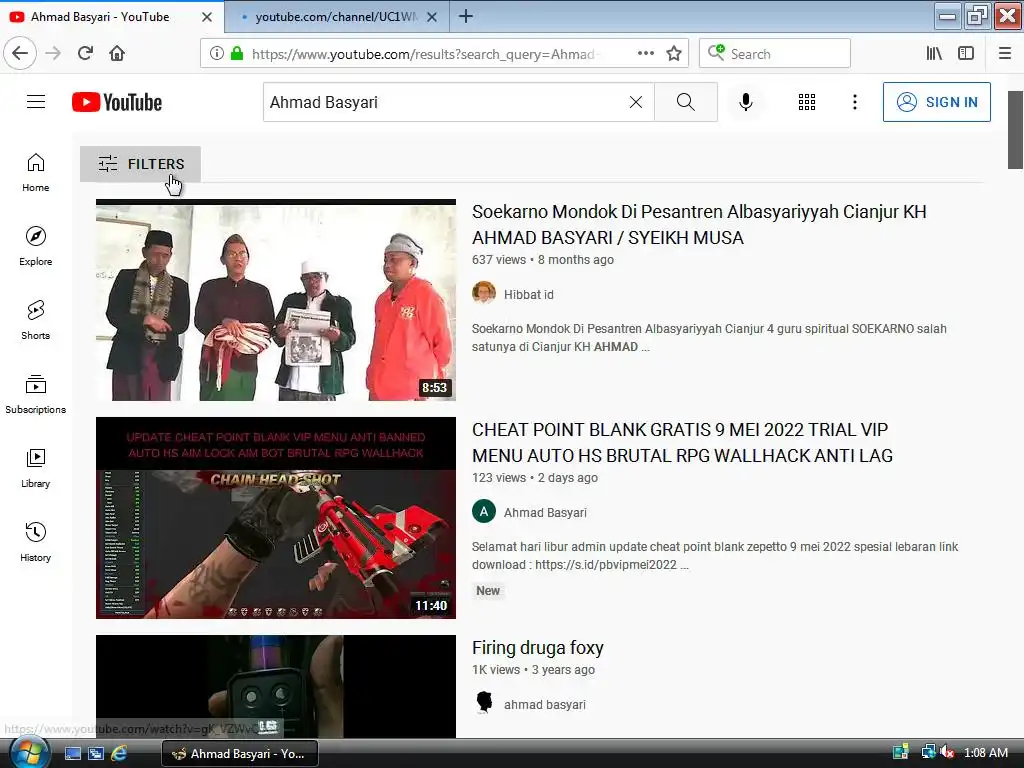
Task: Open Explore in sidebar
Action: pos(36,246)
